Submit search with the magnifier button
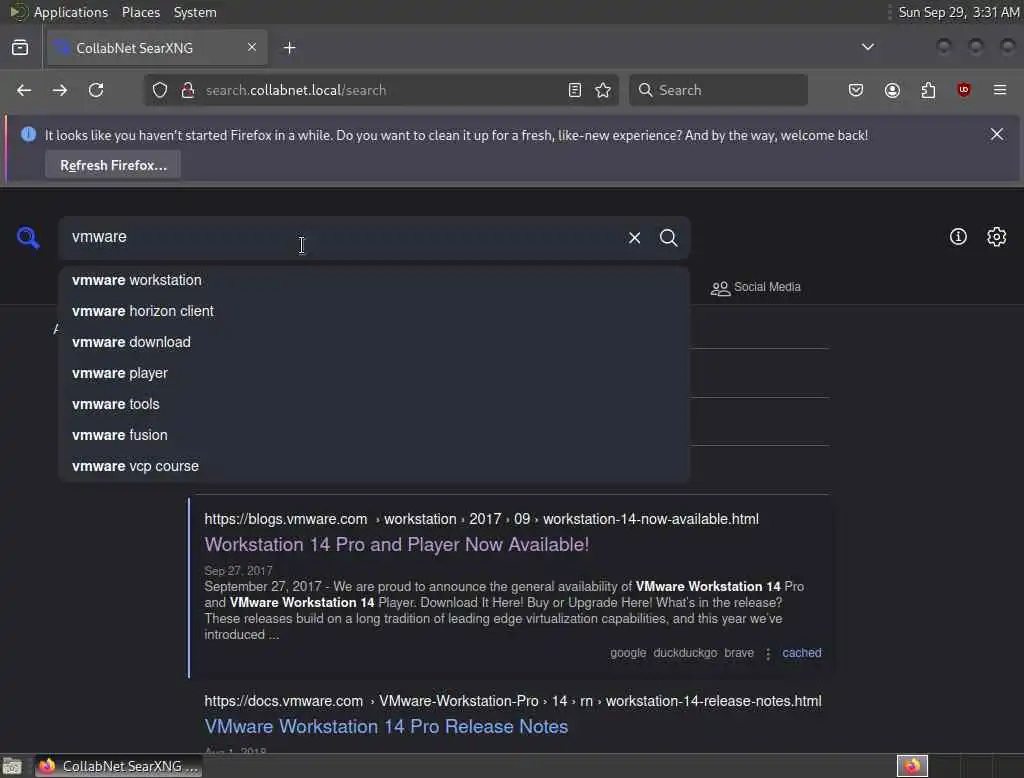 669,238
